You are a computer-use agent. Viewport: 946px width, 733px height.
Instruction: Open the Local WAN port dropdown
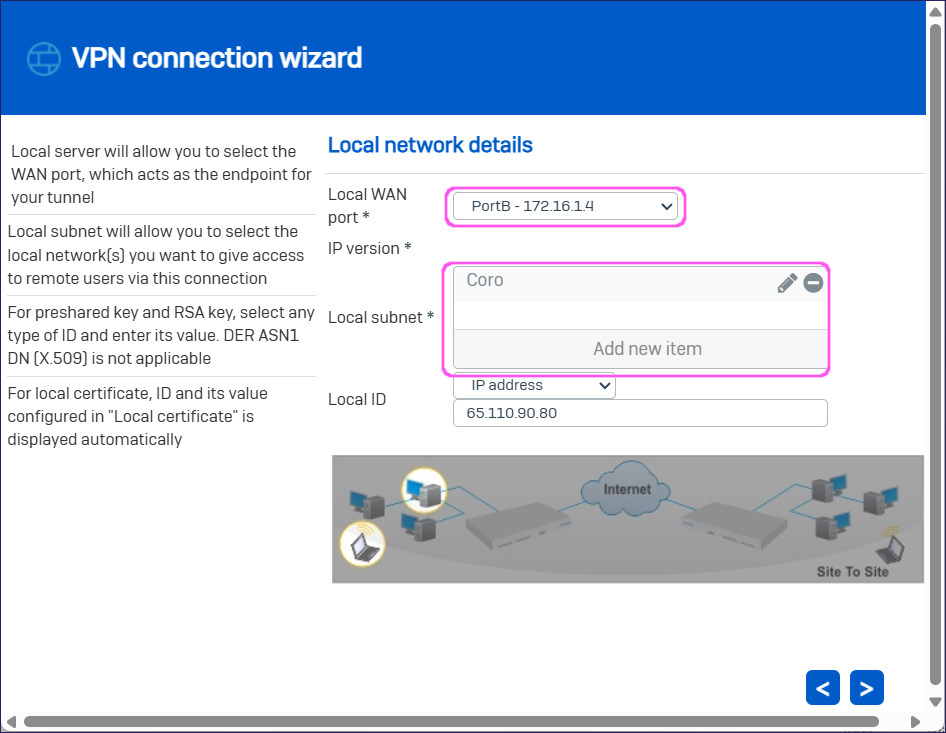tap(565, 206)
